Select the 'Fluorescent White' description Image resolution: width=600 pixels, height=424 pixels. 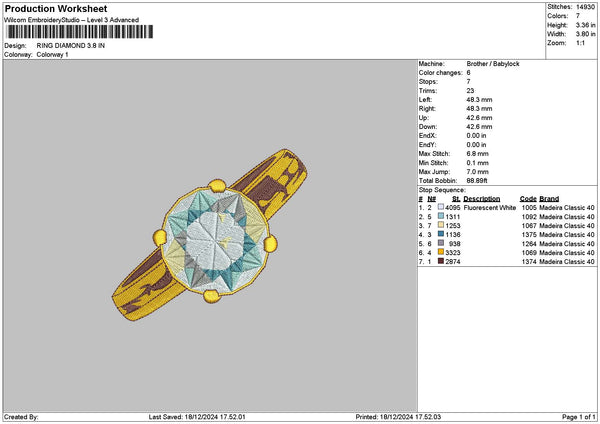[x=490, y=208]
